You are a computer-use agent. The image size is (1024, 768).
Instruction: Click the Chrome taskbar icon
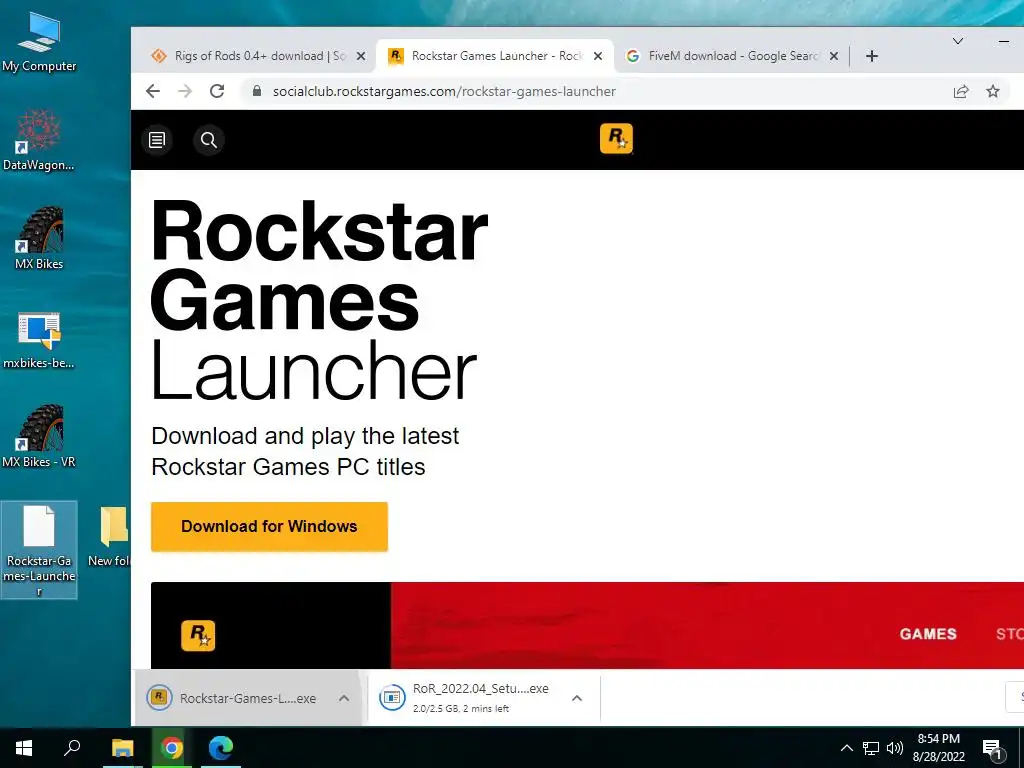(x=172, y=747)
